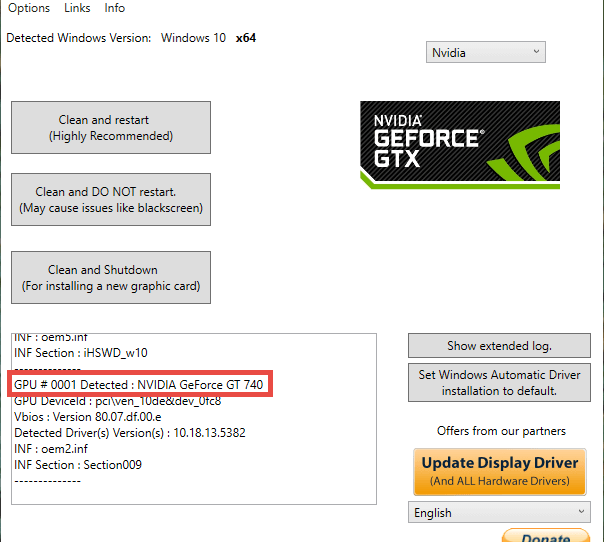Select the INF Section iHSWD_w10 line

click(x=81, y=353)
